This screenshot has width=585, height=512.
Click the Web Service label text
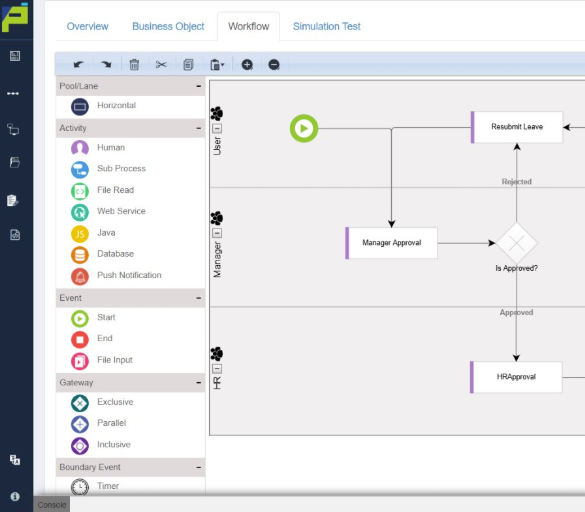[121, 211]
